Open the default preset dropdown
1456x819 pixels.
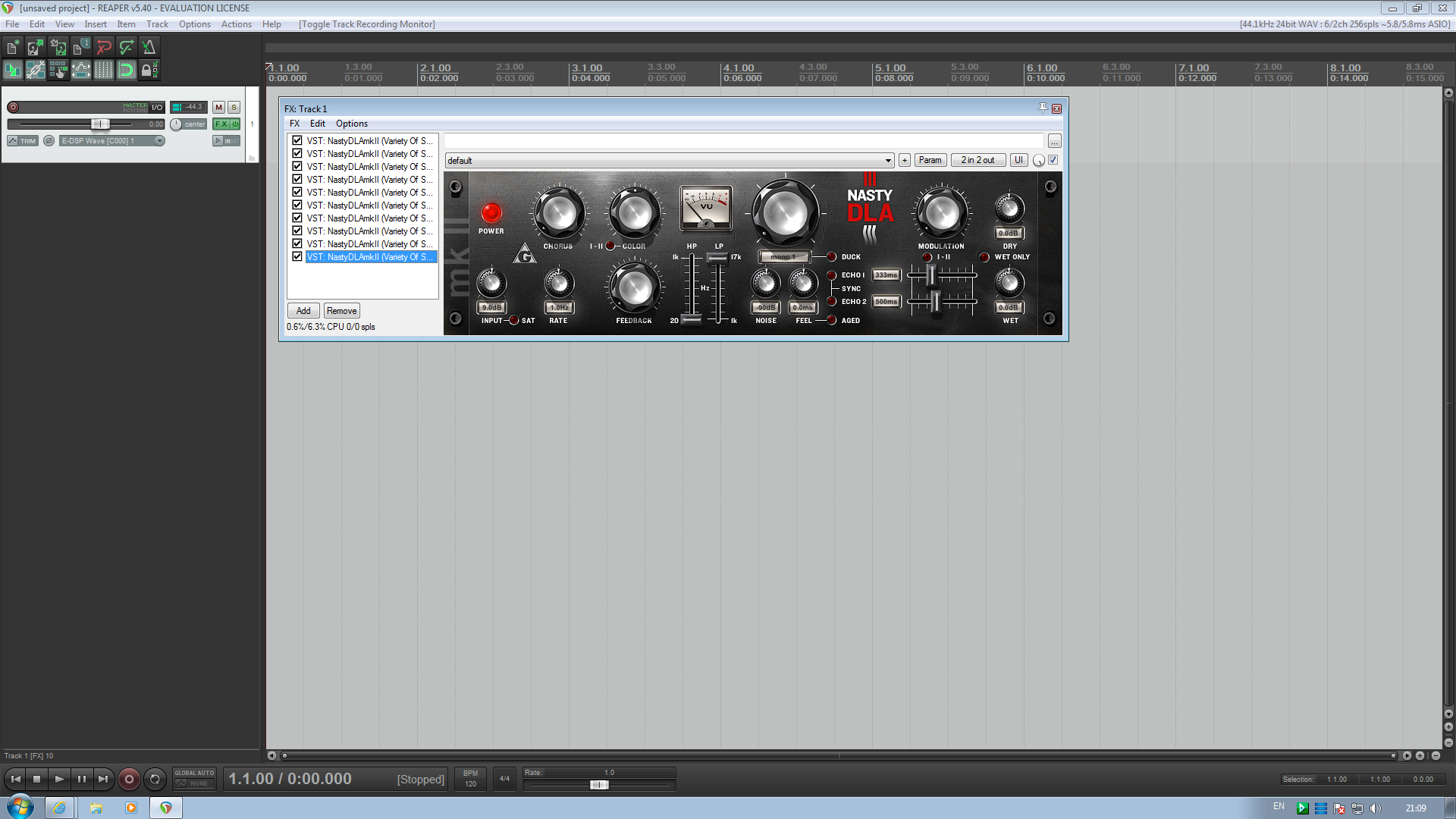(x=888, y=161)
